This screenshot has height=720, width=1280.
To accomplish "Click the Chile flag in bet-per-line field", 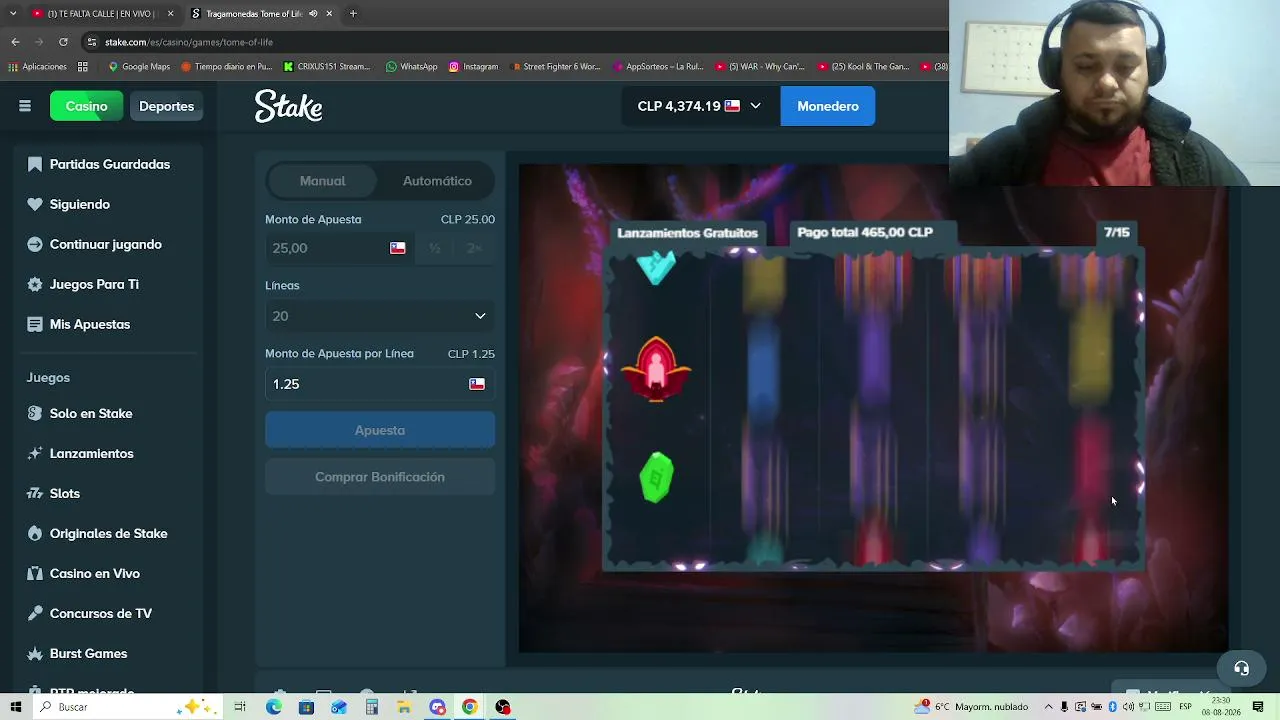I will click(x=477, y=384).
